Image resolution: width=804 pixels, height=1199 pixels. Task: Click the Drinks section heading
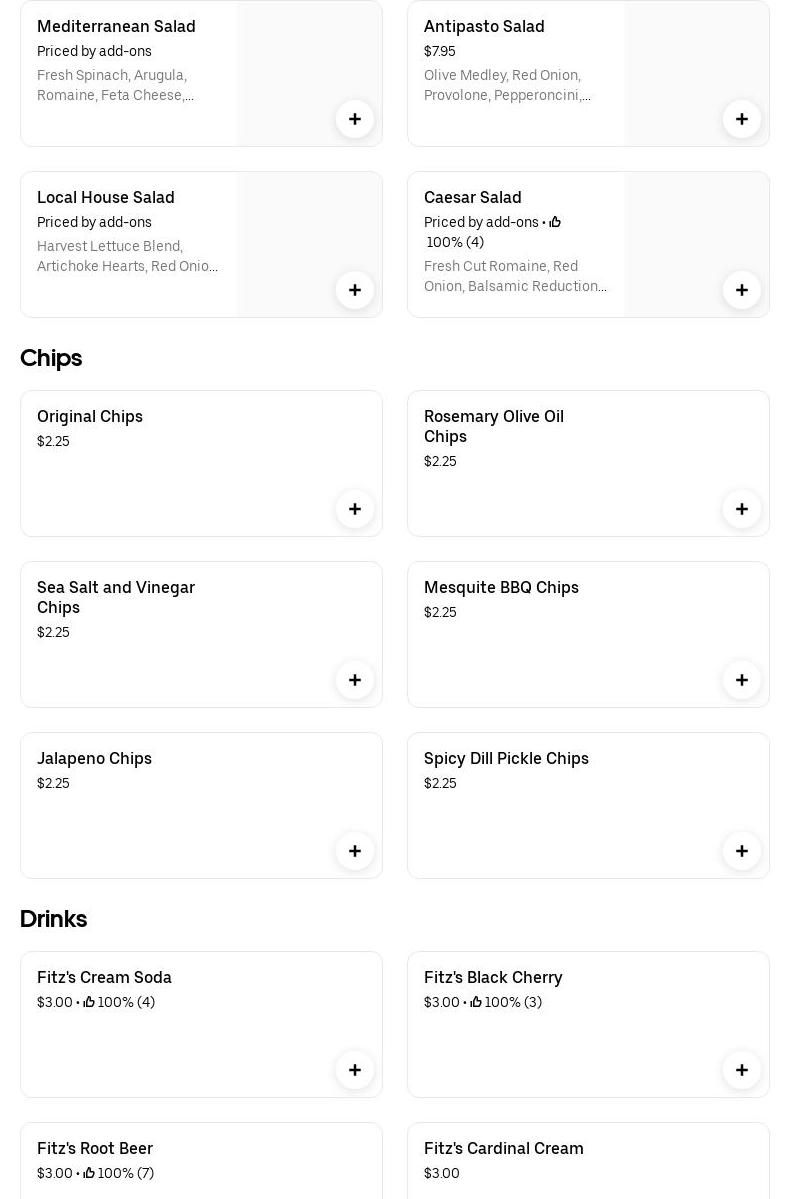(54, 918)
